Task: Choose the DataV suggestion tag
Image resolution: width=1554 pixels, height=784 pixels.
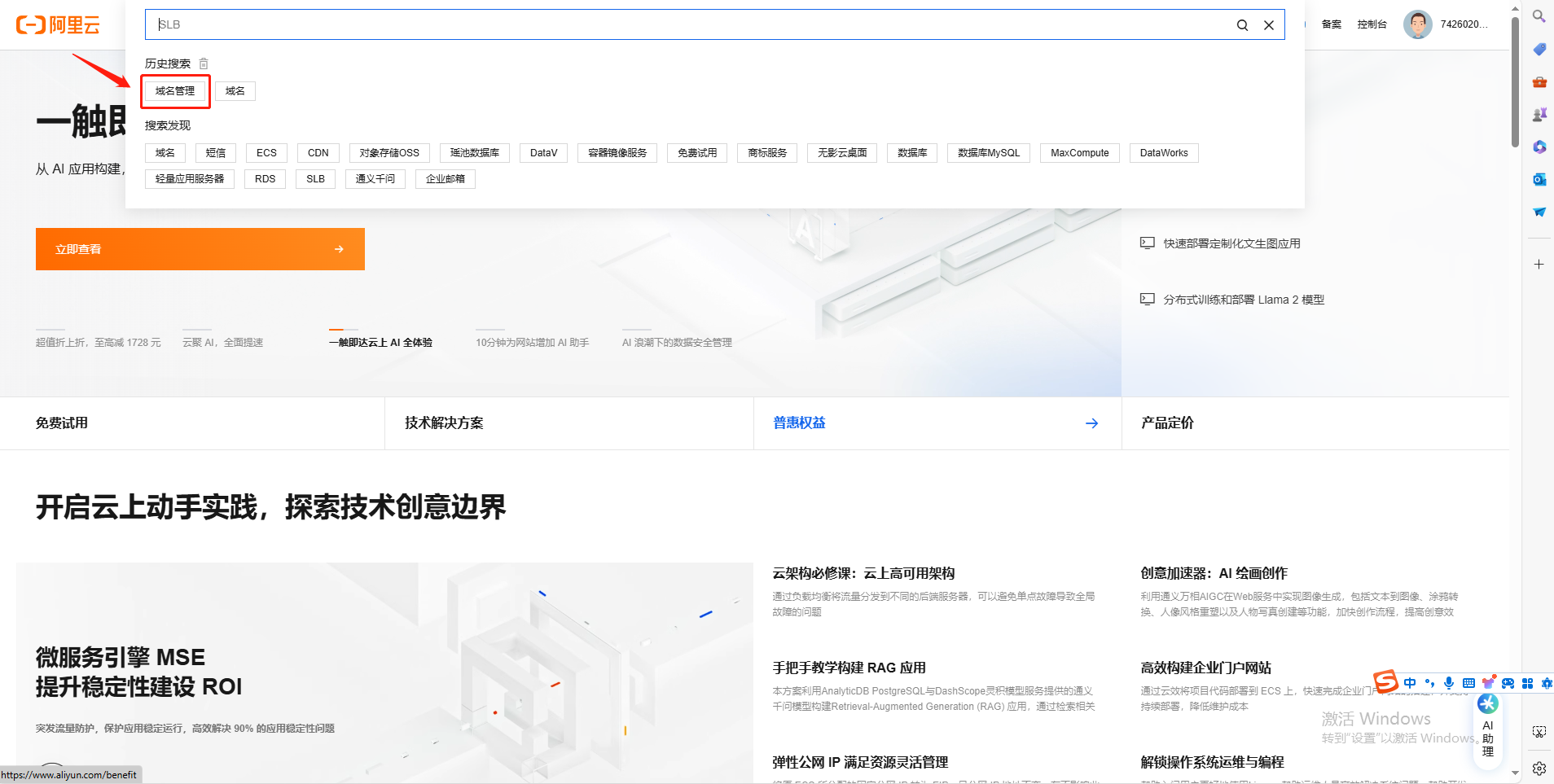Action: [x=544, y=153]
